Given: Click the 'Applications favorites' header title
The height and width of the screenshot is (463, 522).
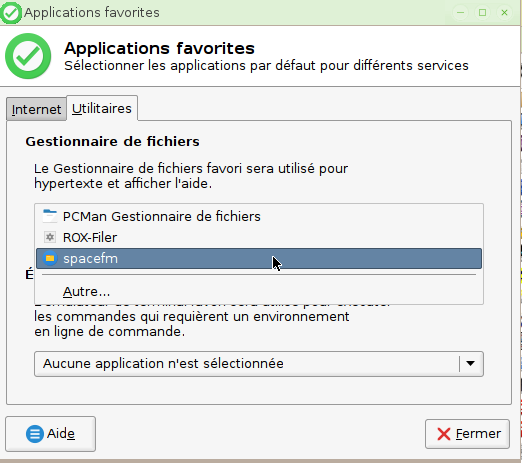Looking at the screenshot, I should click(x=159, y=48).
